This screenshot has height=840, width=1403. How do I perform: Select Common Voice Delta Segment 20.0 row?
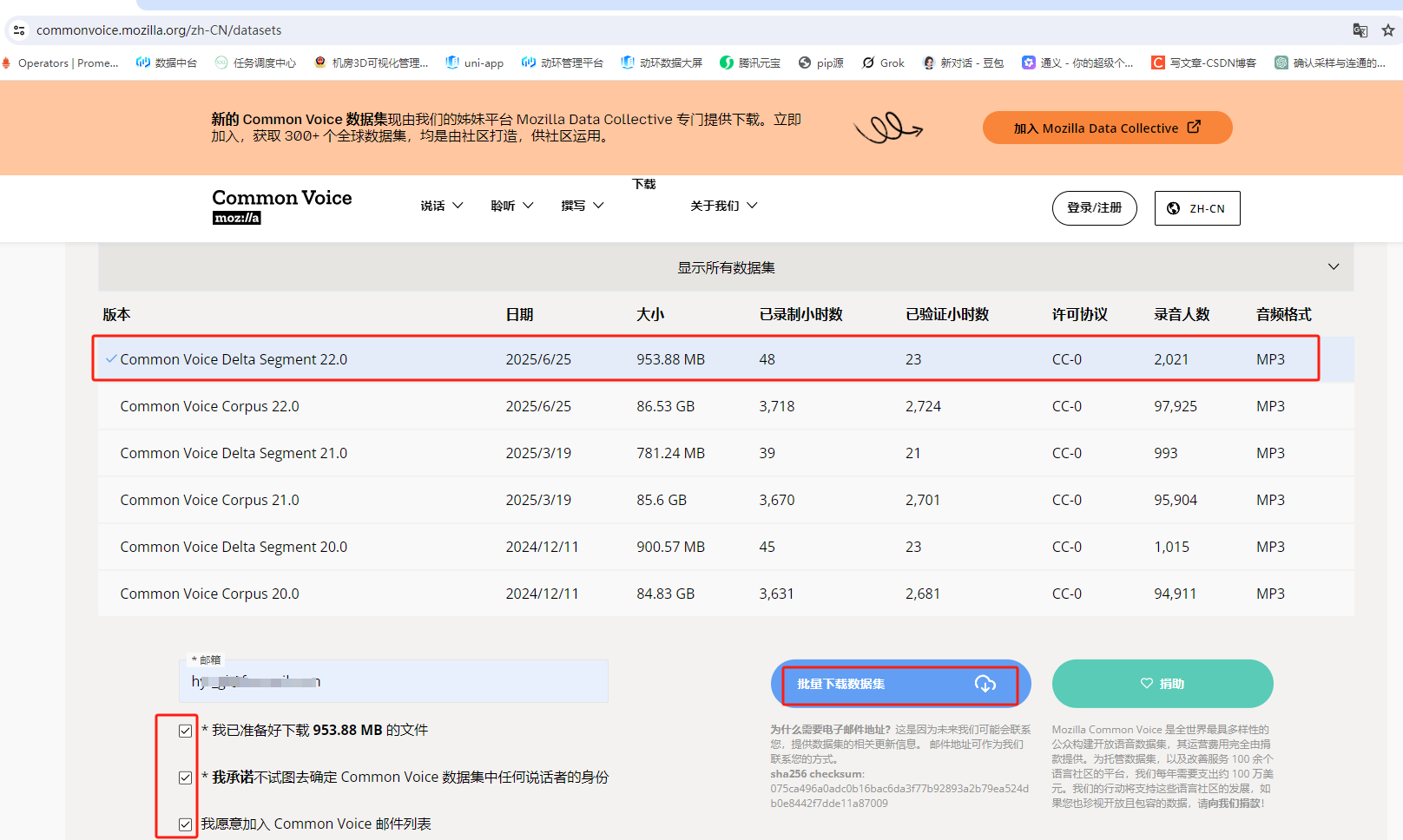click(x=726, y=547)
